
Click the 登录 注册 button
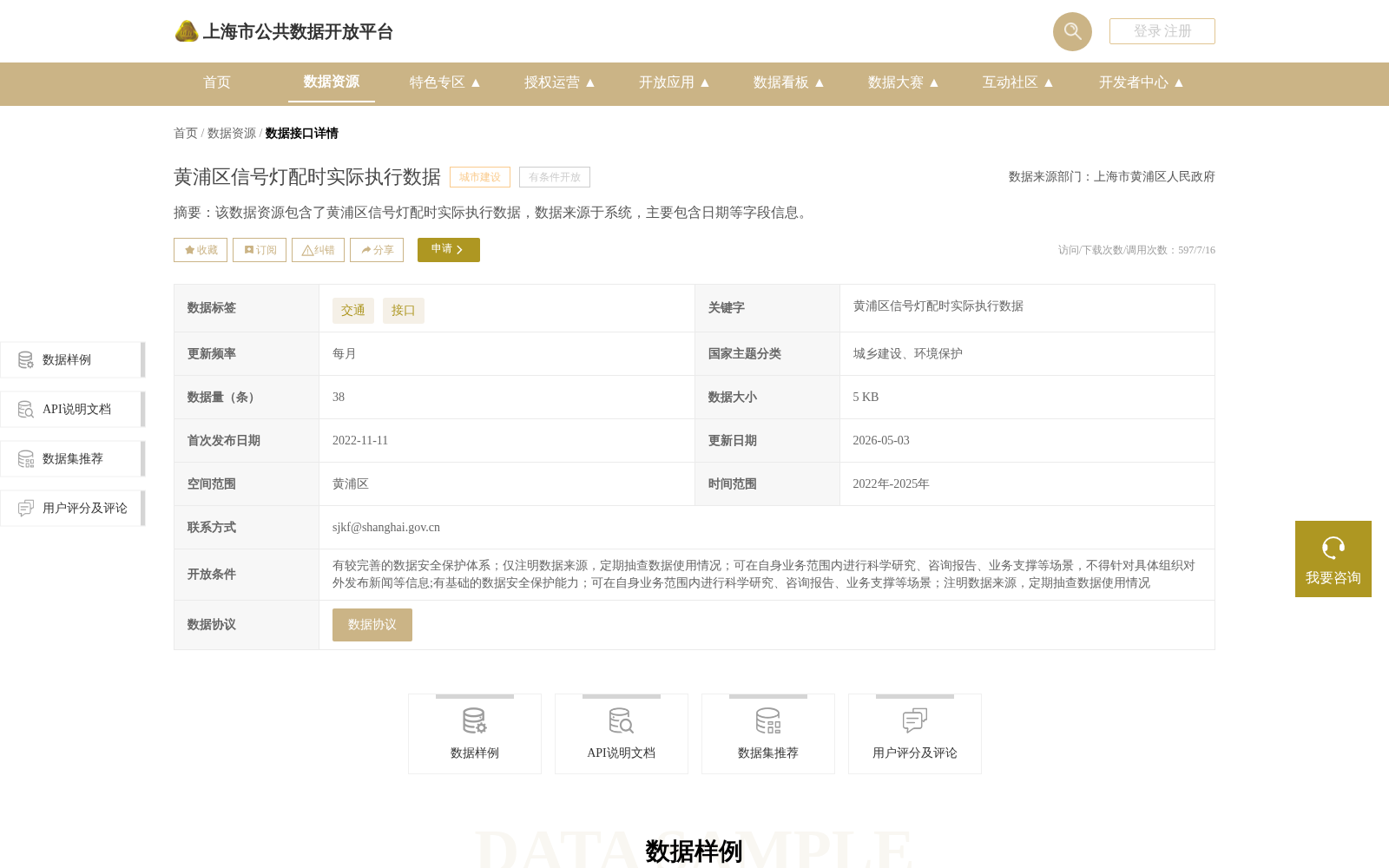pyautogui.click(x=1162, y=31)
